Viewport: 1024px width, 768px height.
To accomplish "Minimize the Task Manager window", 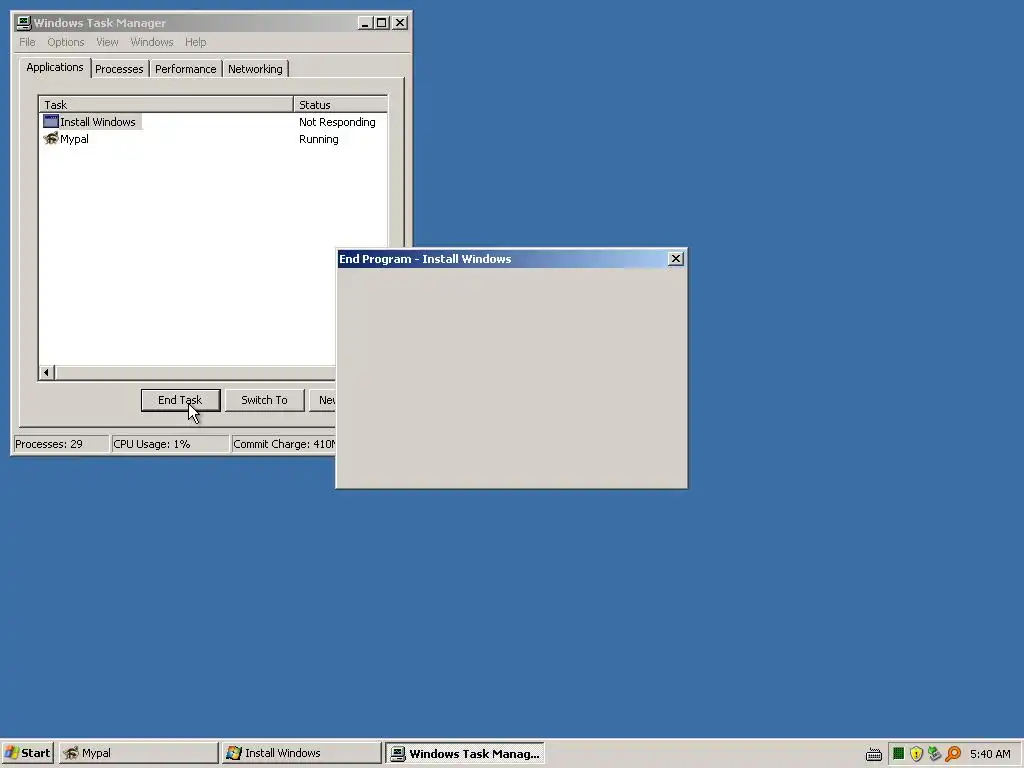I will 366,23.
